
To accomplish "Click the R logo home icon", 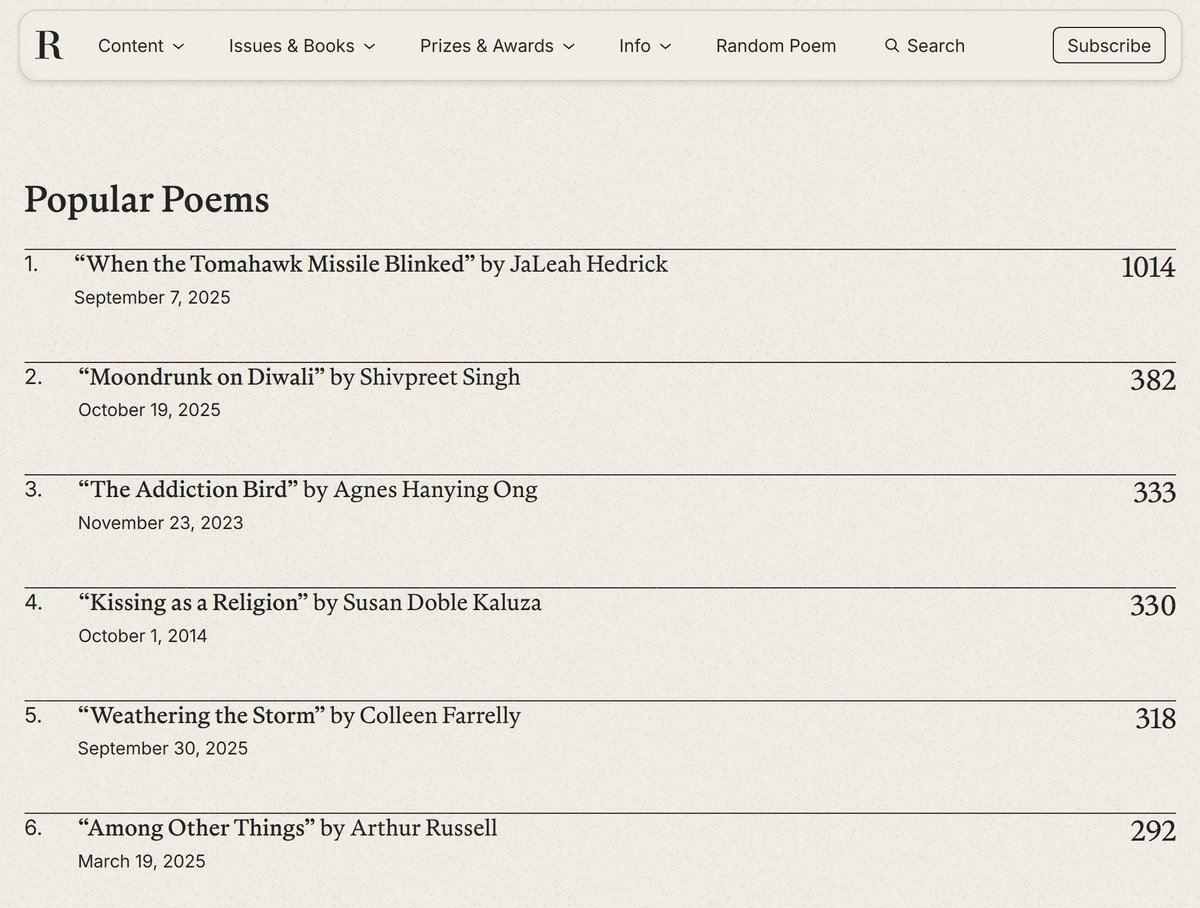I will click(48, 45).
